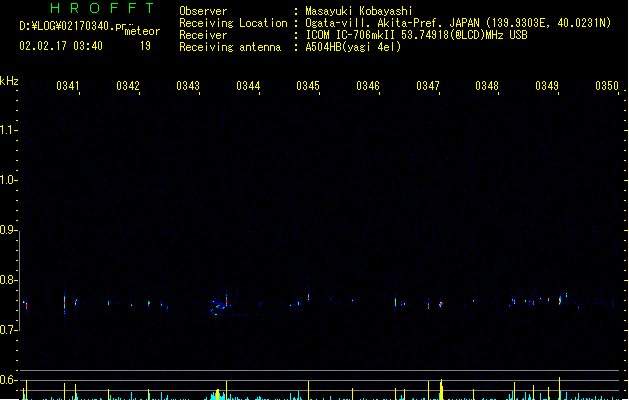Click the 0345 time marker
The height and width of the screenshot is (400, 629).
(308, 86)
